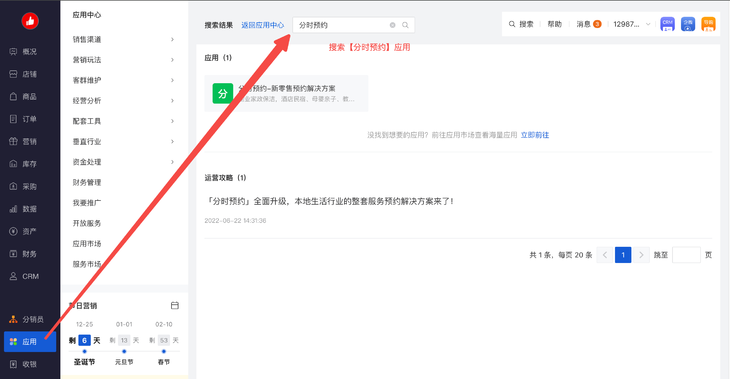Click the 立即前往 link
Image resolution: width=730 pixels, height=379 pixels.
point(535,135)
